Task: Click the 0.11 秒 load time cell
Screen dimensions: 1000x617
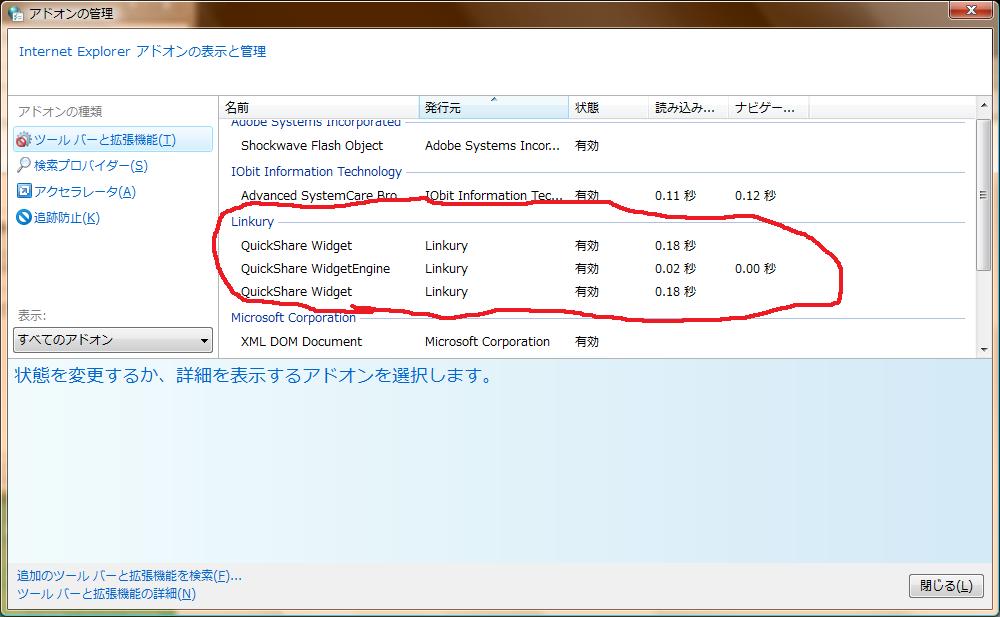Action: point(675,195)
